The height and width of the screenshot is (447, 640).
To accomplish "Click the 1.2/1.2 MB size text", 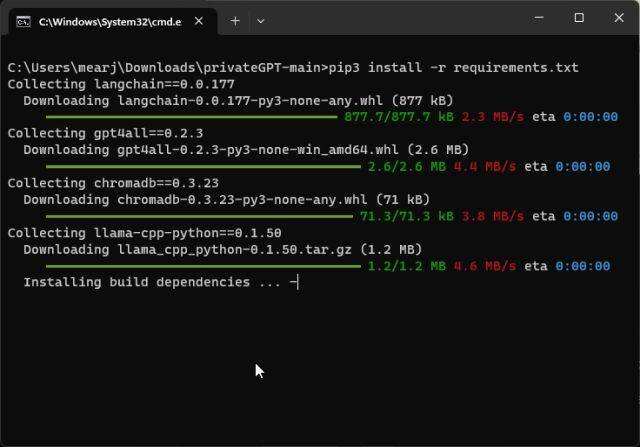I will tap(407, 266).
